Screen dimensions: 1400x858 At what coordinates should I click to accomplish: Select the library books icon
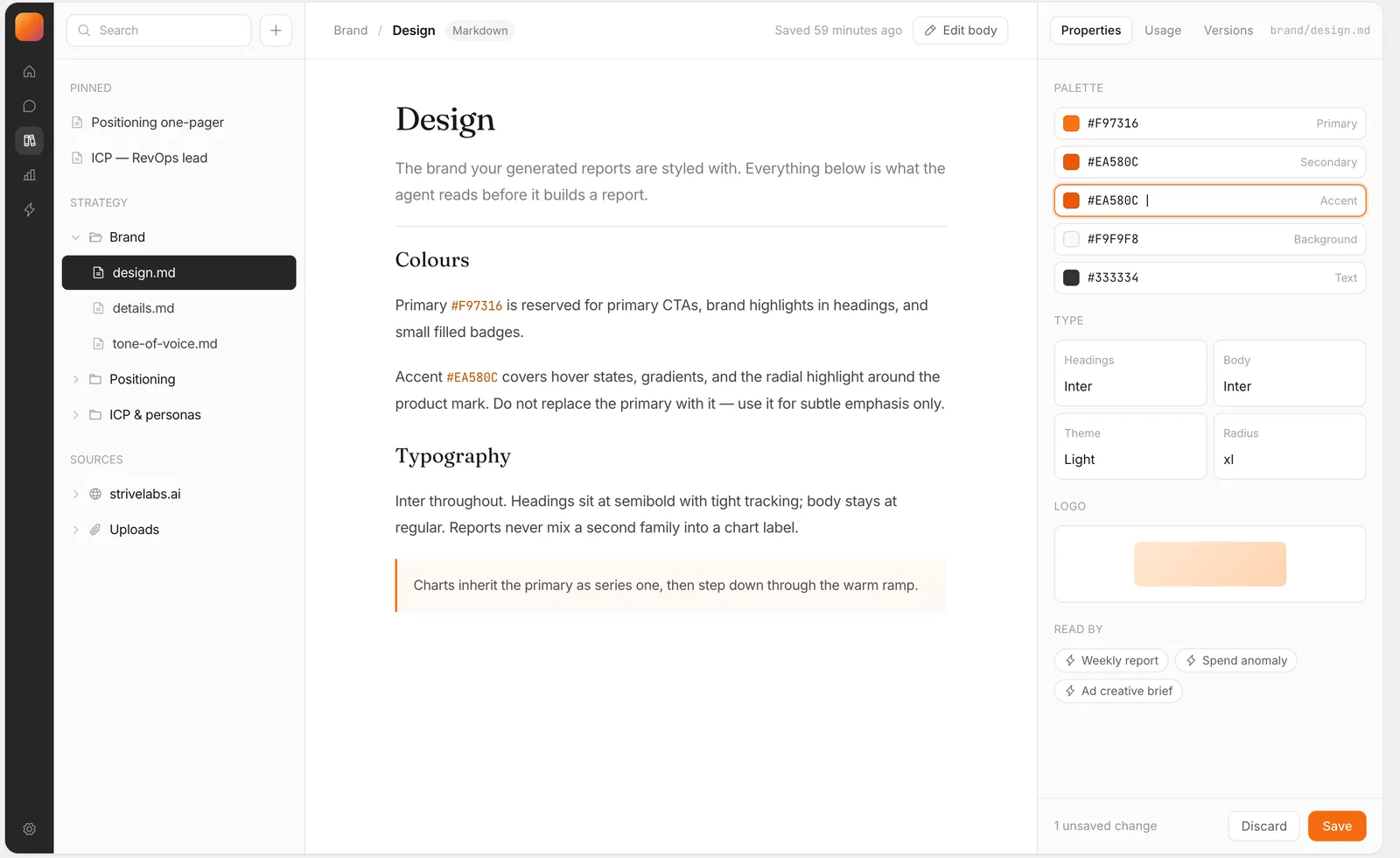tap(29, 140)
